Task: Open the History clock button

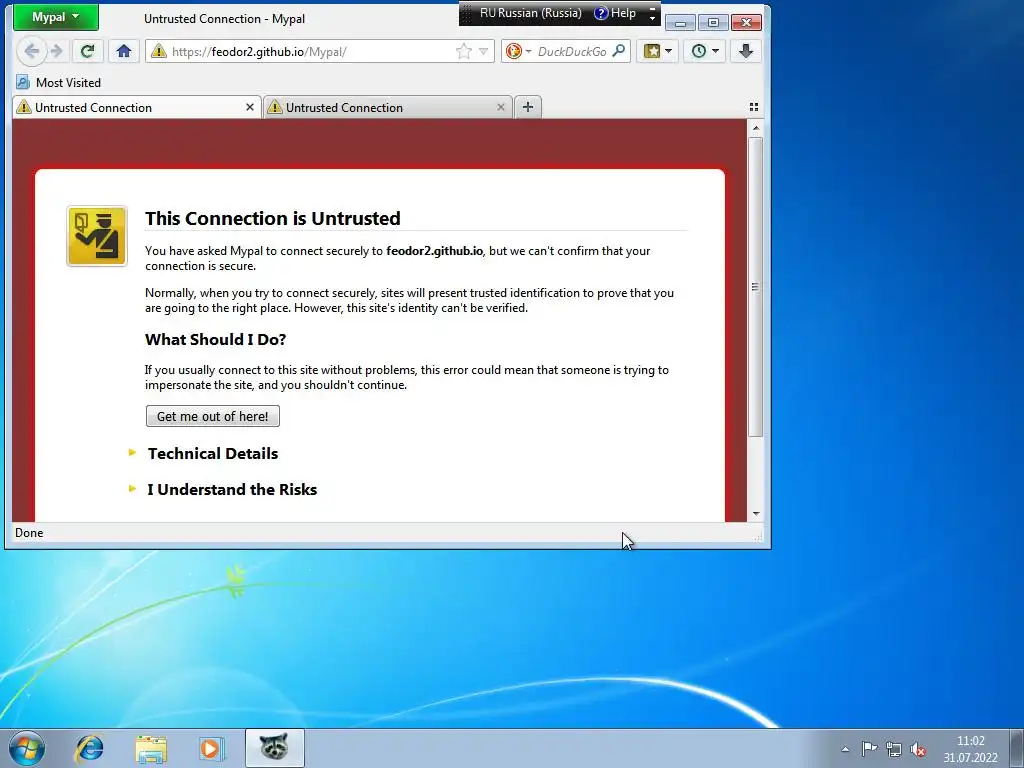Action: coord(699,51)
